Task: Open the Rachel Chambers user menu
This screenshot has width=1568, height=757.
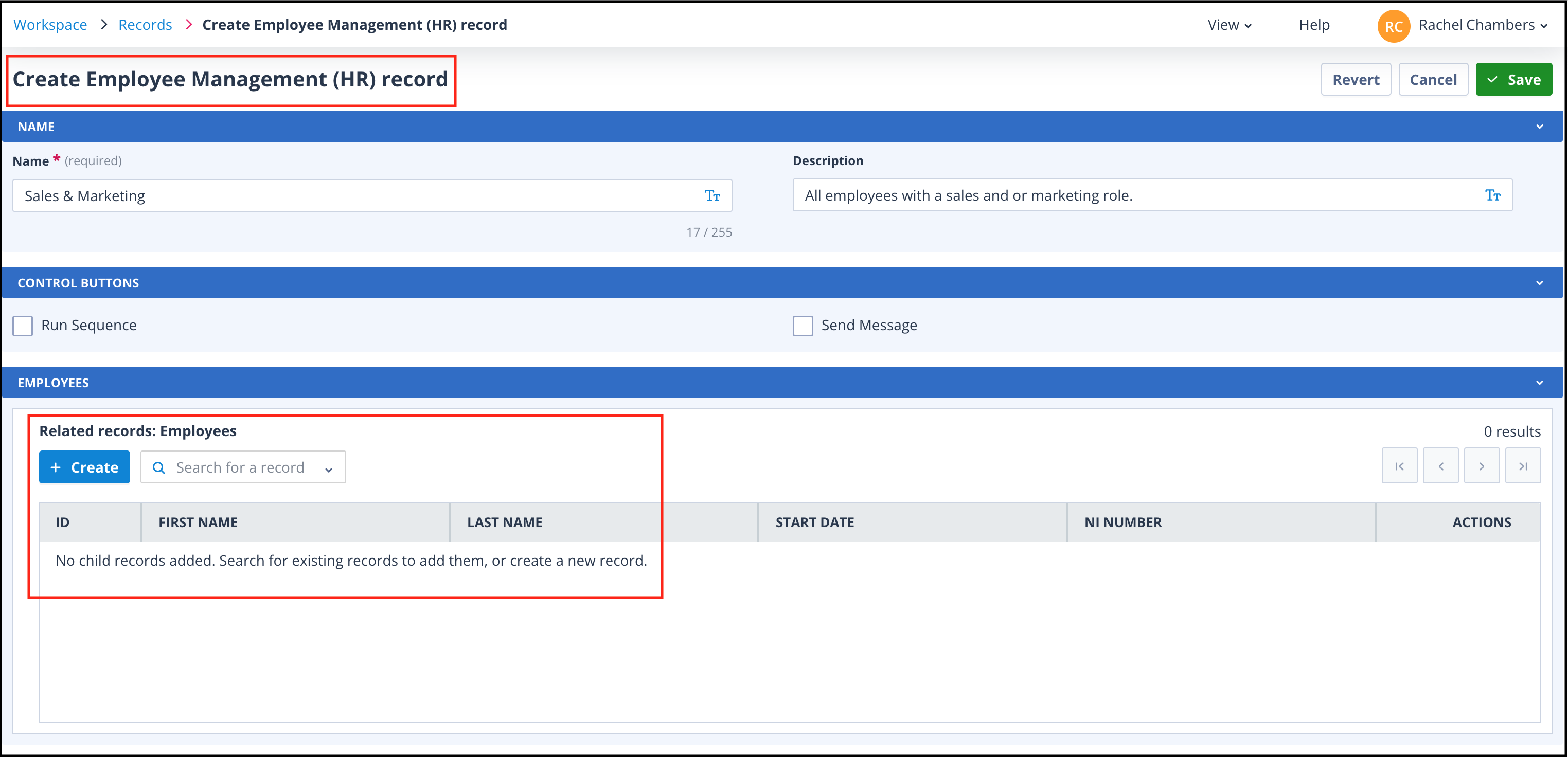Action: click(x=1483, y=25)
